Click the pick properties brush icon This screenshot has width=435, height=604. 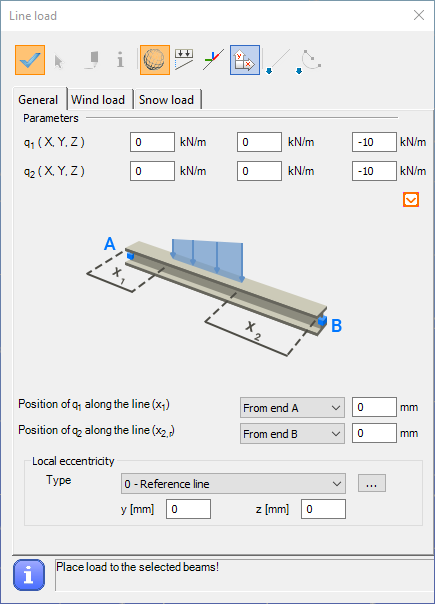[92, 60]
